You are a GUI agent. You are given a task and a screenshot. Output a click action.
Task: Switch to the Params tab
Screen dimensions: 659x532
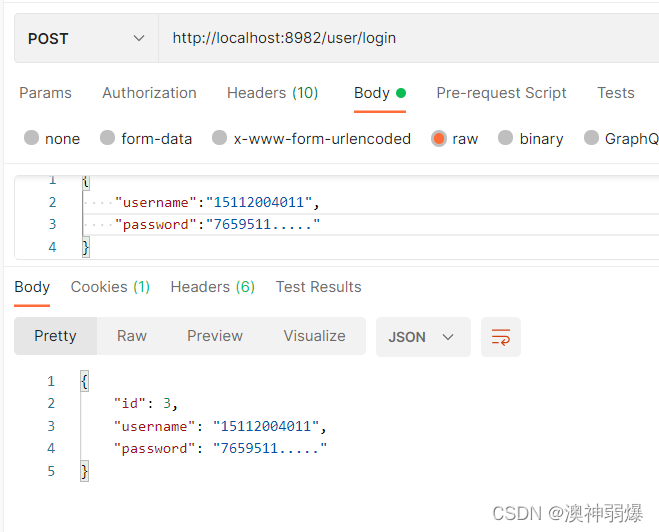pyautogui.click(x=45, y=93)
